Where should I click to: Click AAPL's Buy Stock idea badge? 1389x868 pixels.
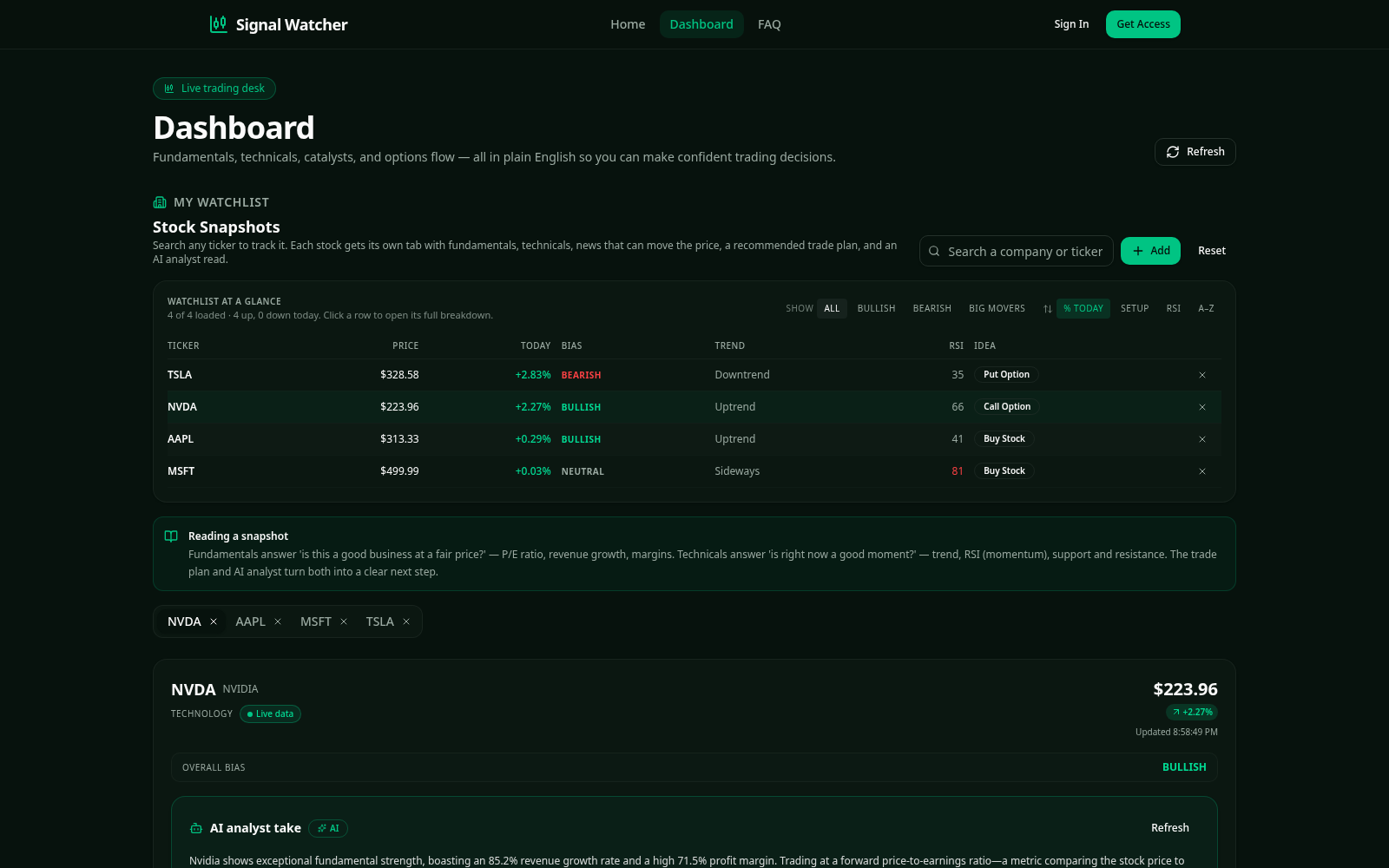tap(1004, 439)
